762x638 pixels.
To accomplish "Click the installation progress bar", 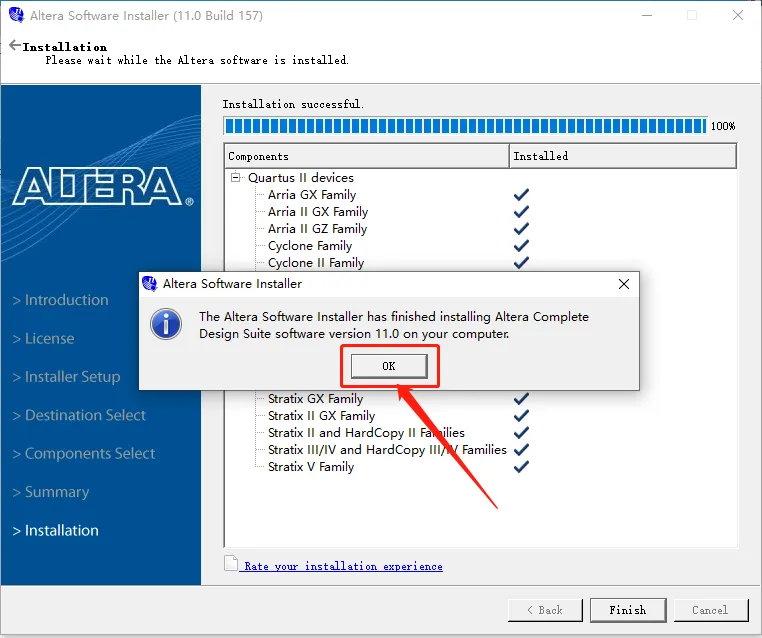I will (465, 126).
